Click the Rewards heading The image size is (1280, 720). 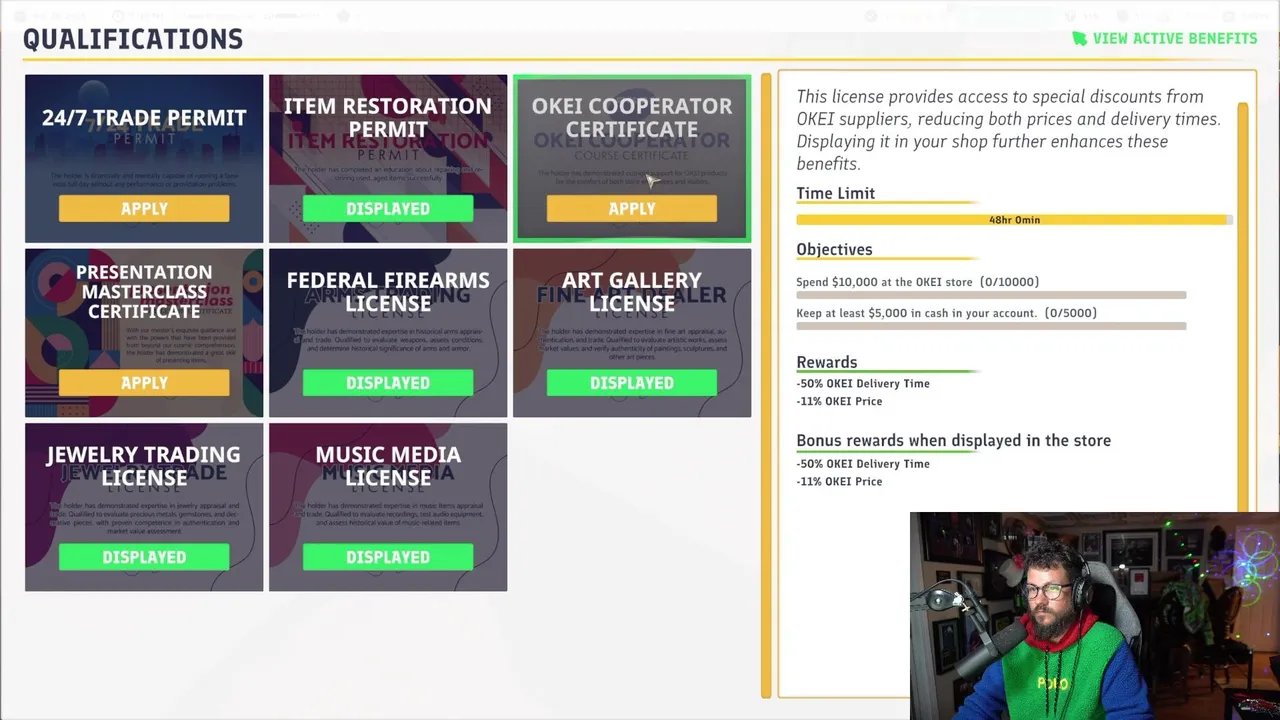tap(826, 362)
